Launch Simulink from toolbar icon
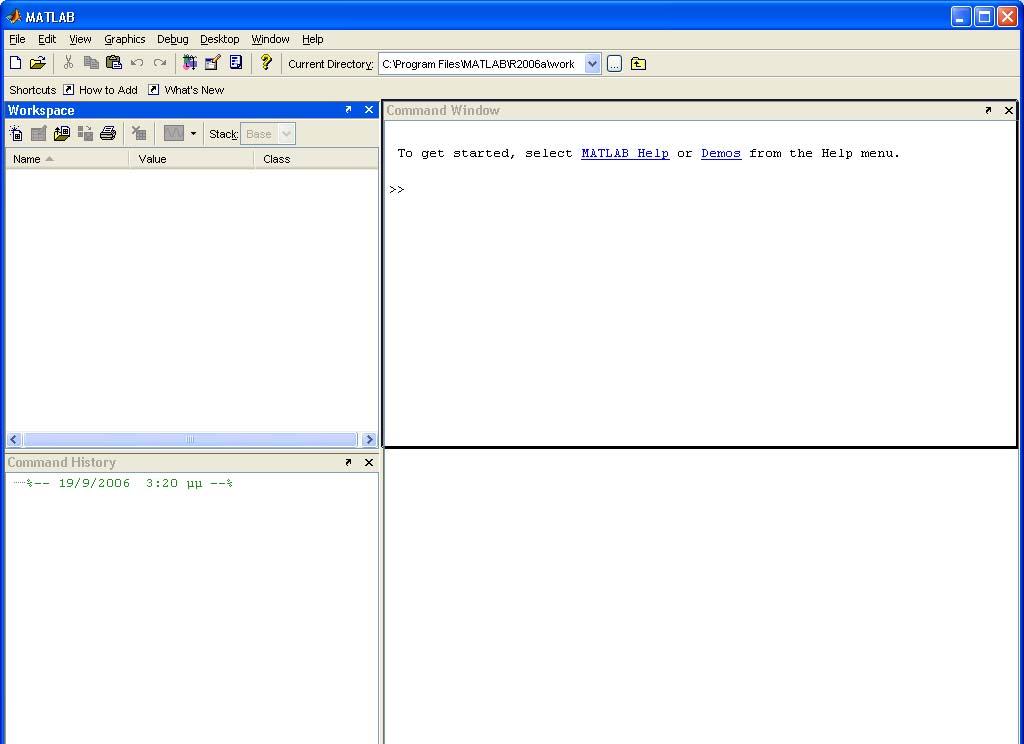1024x744 pixels. point(189,63)
